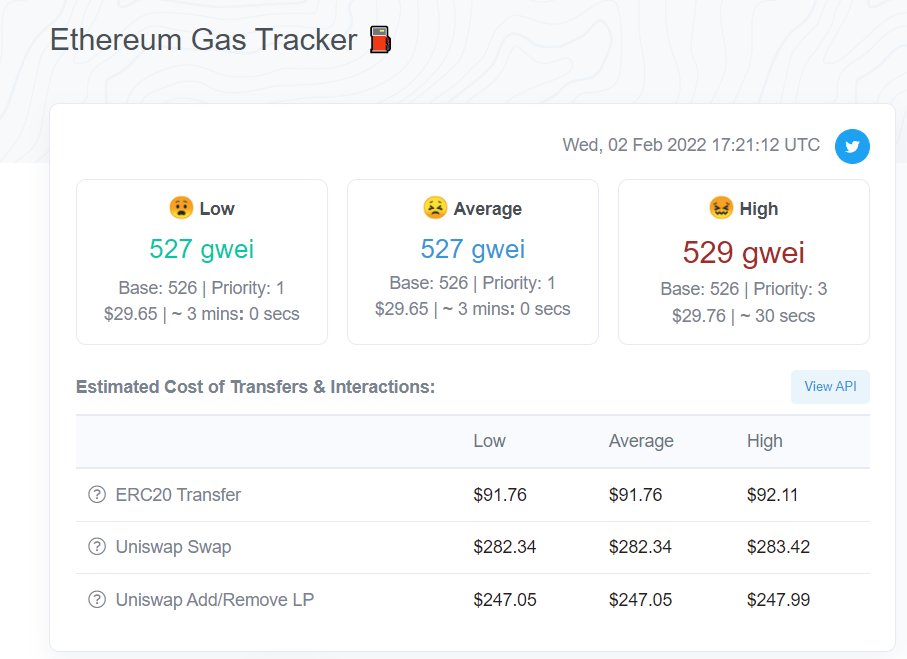Click the 529 gwei high value
Viewport: 907px width, 659px height.
pos(743,252)
